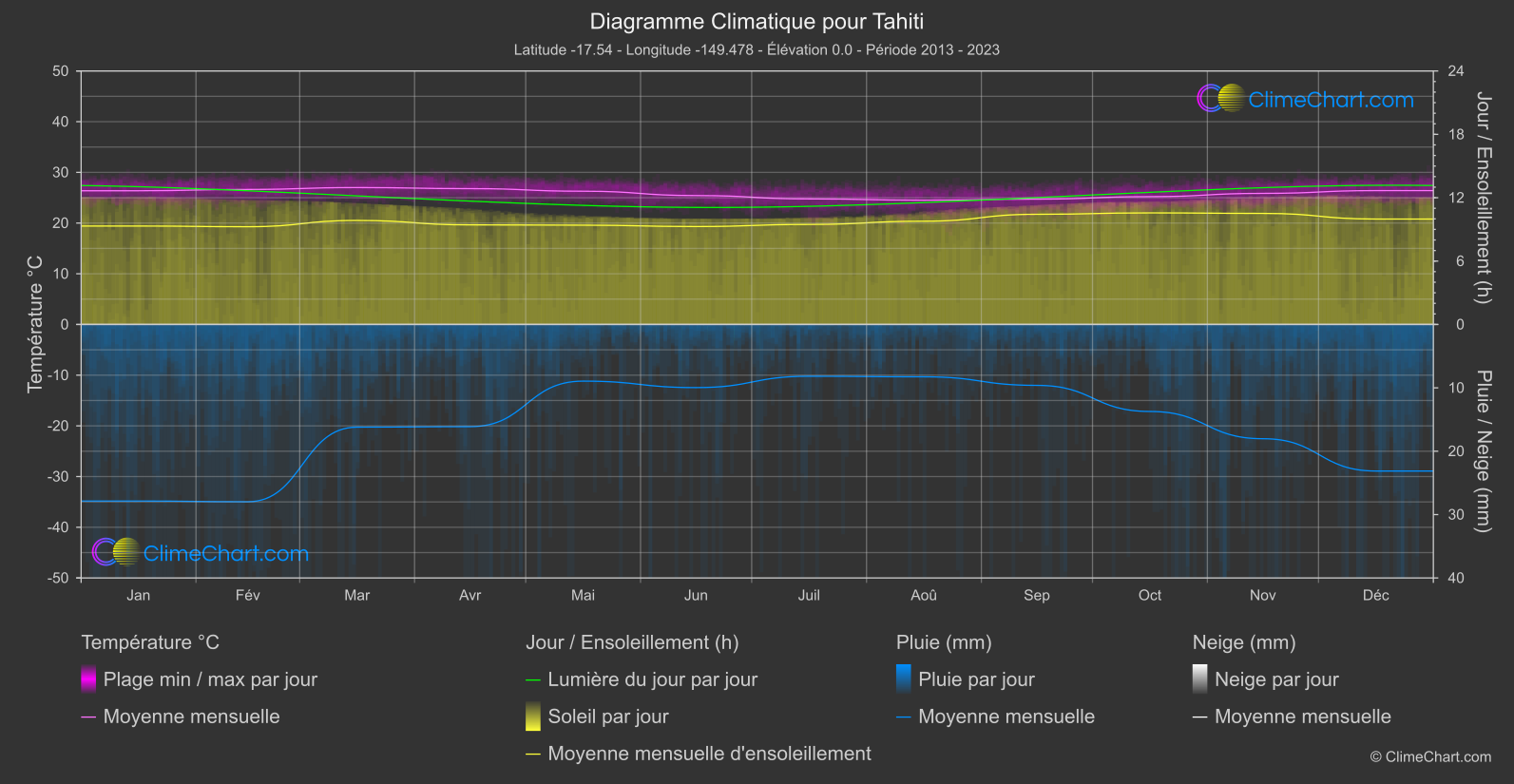Click the 'Neige (mm)' legend heading
1514x784 pixels.
click(1244, 642)
